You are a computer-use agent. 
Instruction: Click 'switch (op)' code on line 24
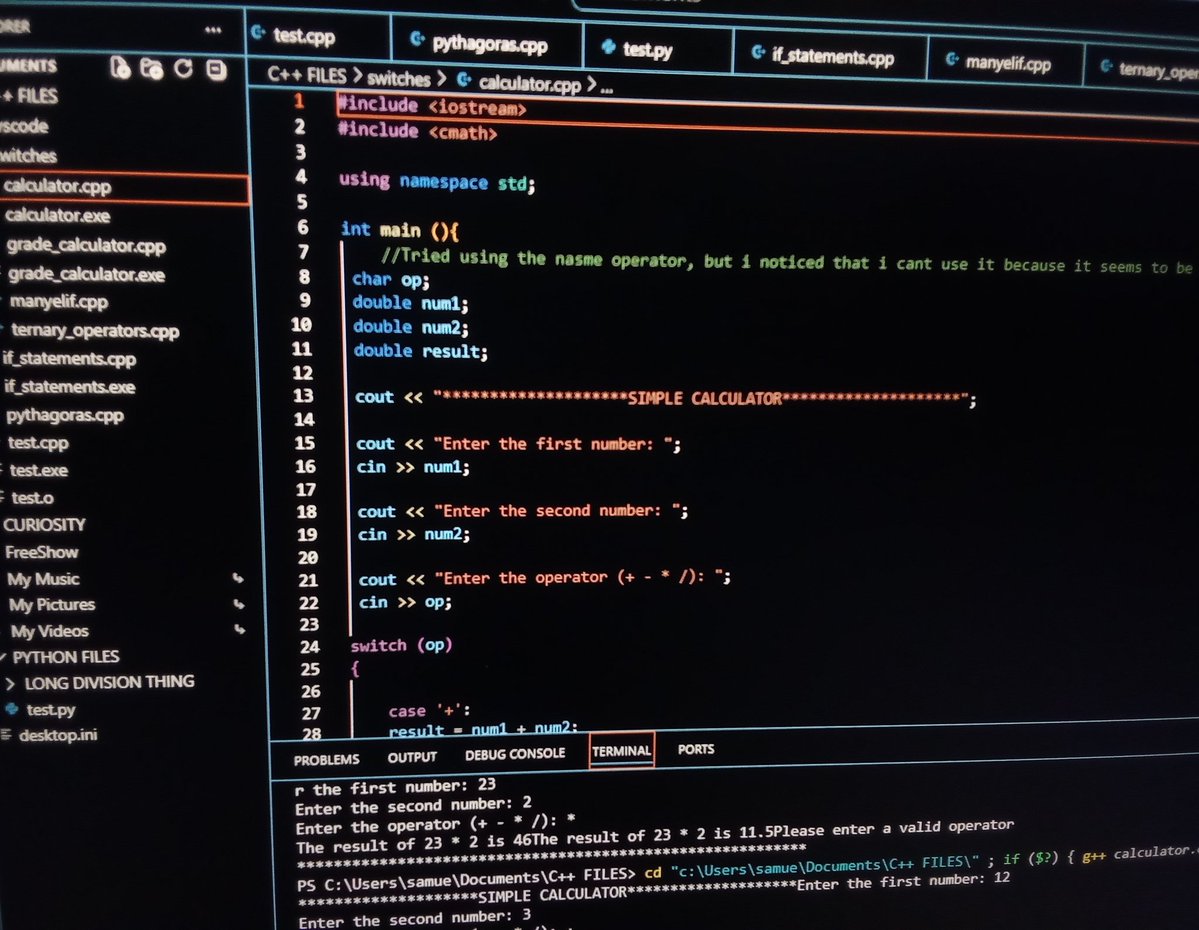coord(401,645)
